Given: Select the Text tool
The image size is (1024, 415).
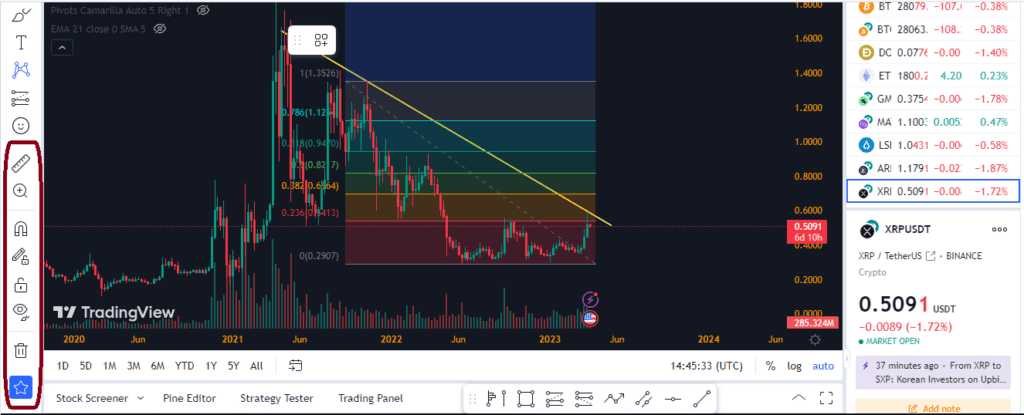Looking at the screenshot, I should tap(20, 43).
